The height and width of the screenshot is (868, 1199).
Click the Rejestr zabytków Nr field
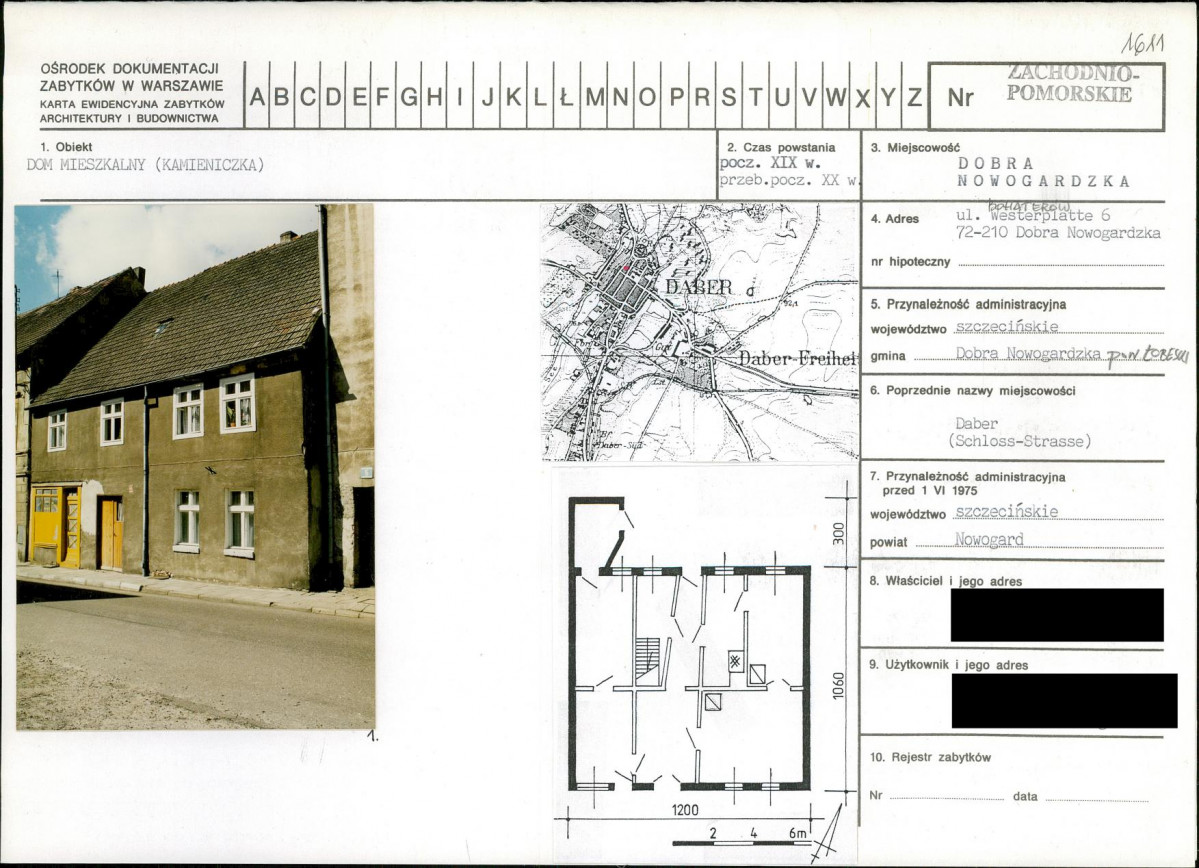[947, 797]
